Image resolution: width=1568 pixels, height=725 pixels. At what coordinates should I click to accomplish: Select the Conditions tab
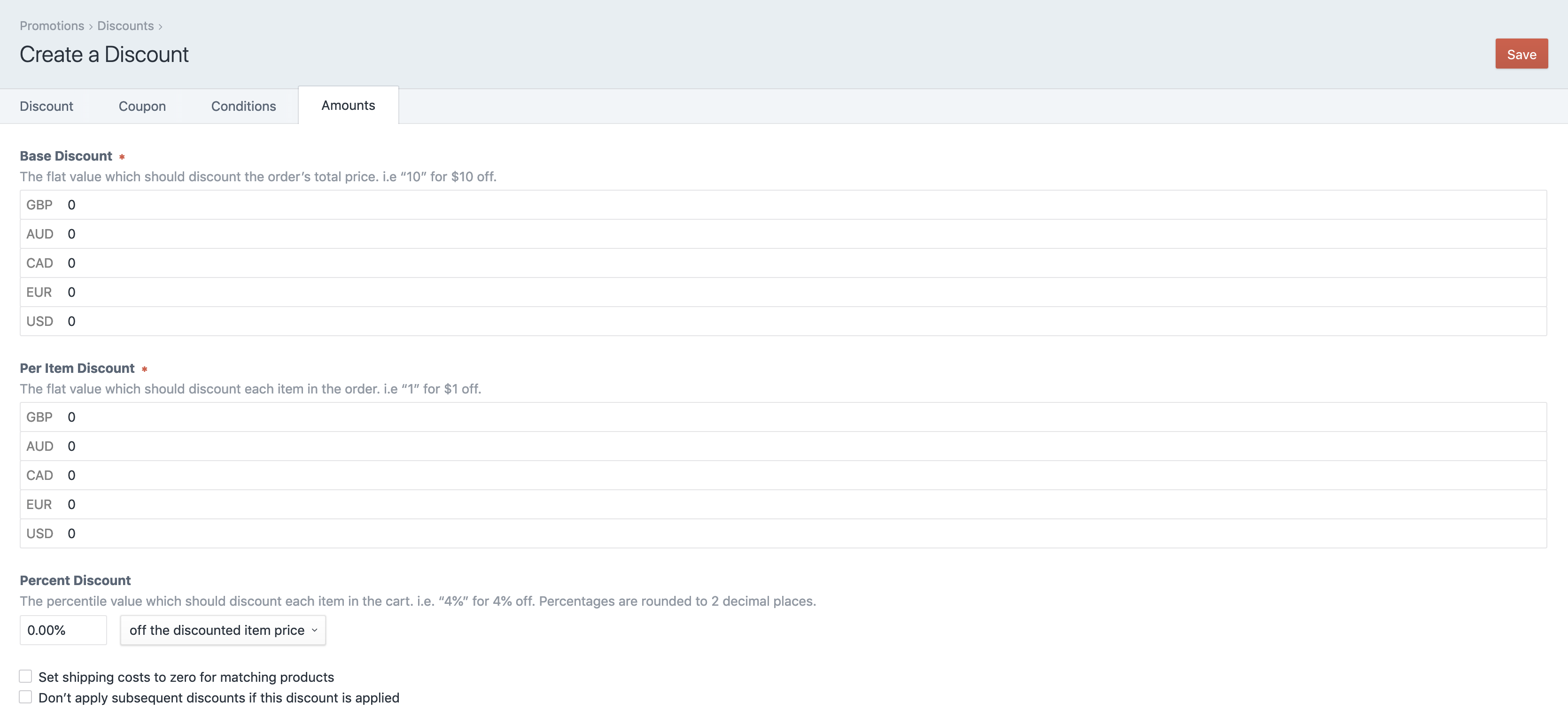tap(243, 106)
